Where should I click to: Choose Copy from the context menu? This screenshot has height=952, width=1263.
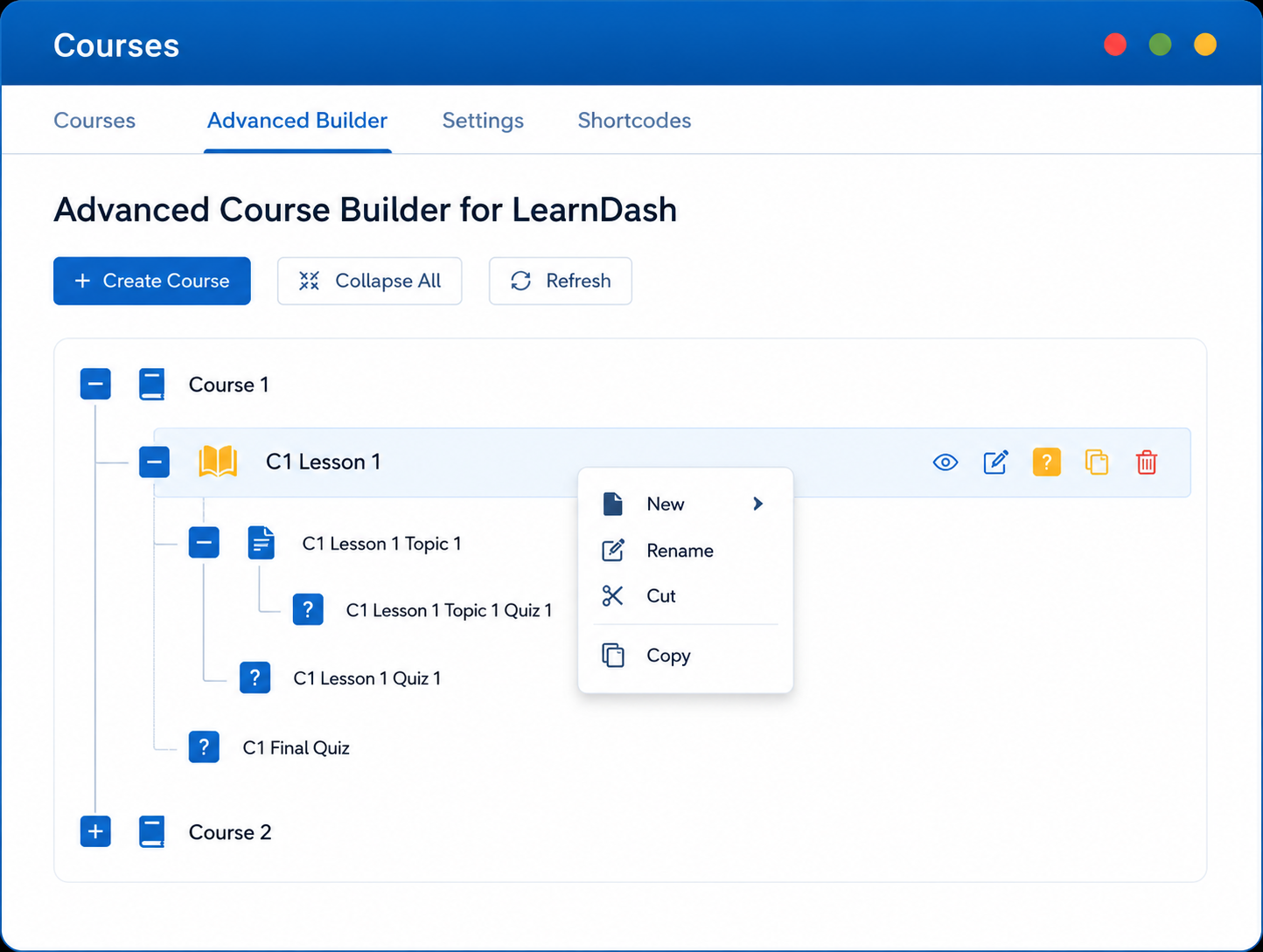coord(685,655)
